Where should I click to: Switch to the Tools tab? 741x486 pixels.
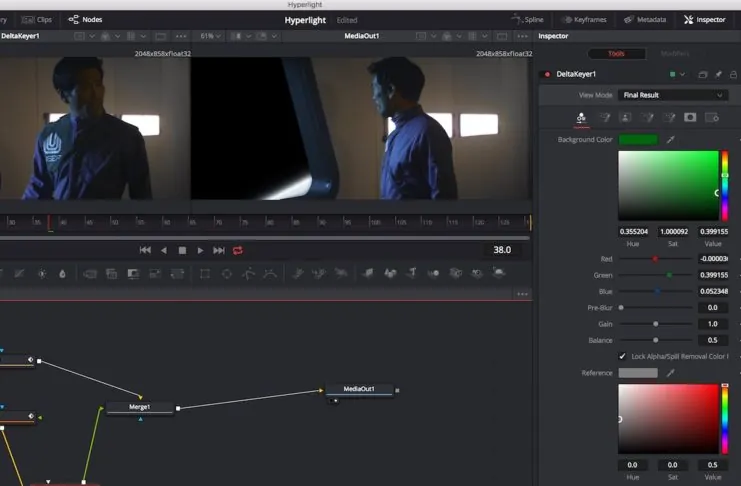tap(616, 53)
